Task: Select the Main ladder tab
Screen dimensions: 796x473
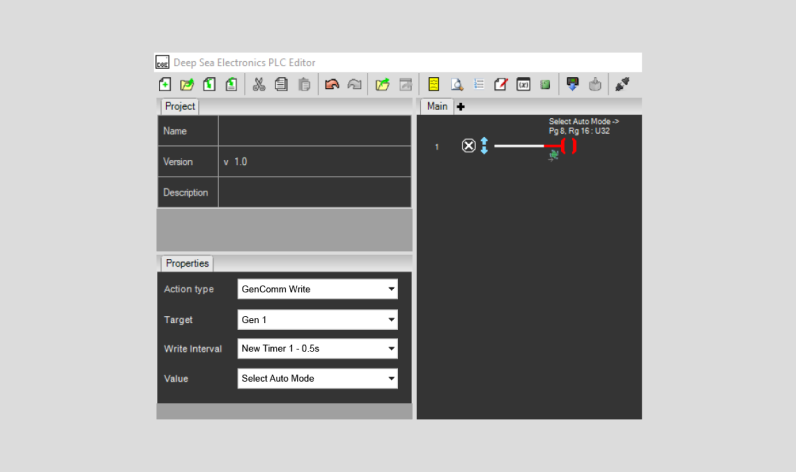Action: [x=437, y=107]
